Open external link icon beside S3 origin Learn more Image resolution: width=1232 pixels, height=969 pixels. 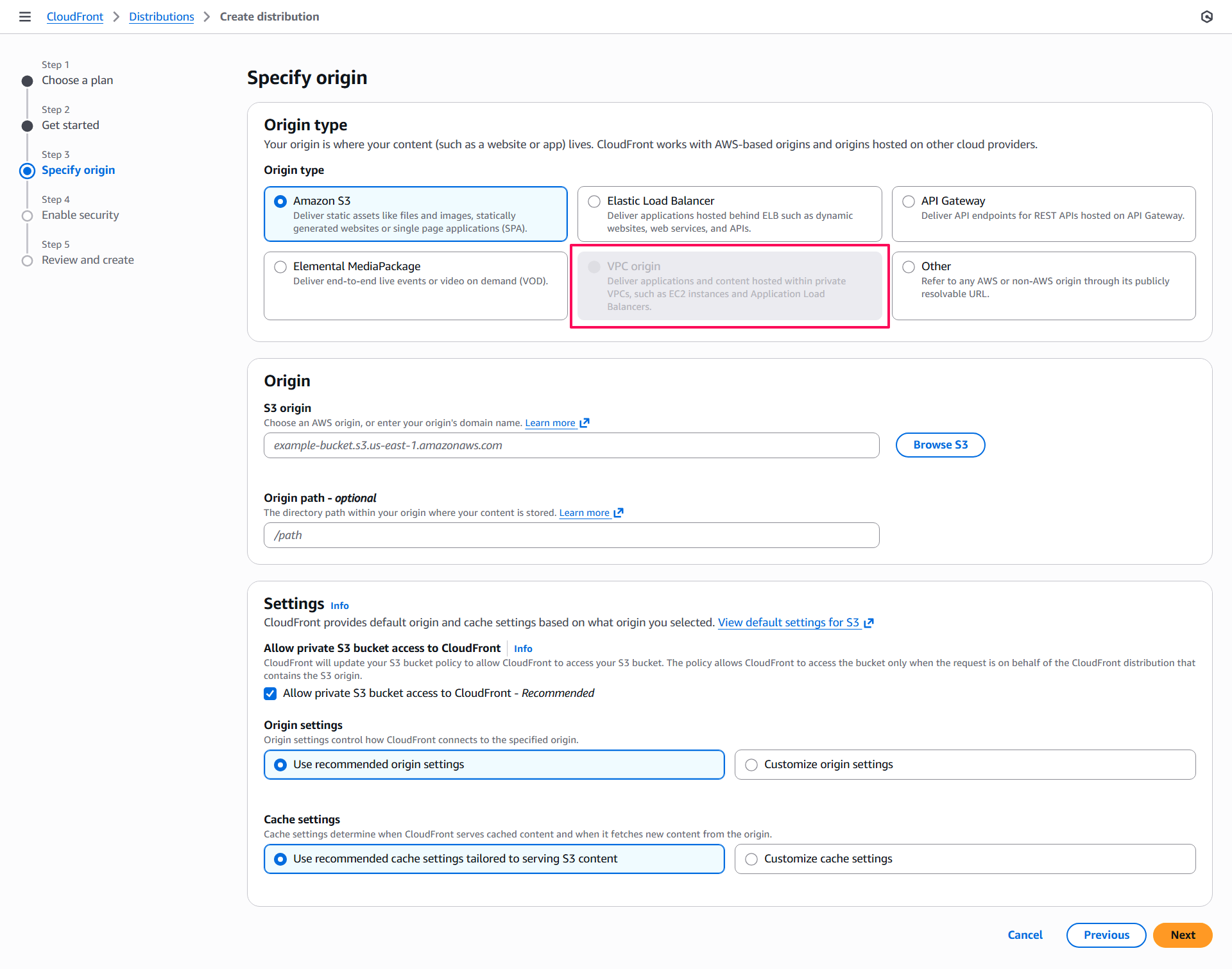[x=585, y=423]
